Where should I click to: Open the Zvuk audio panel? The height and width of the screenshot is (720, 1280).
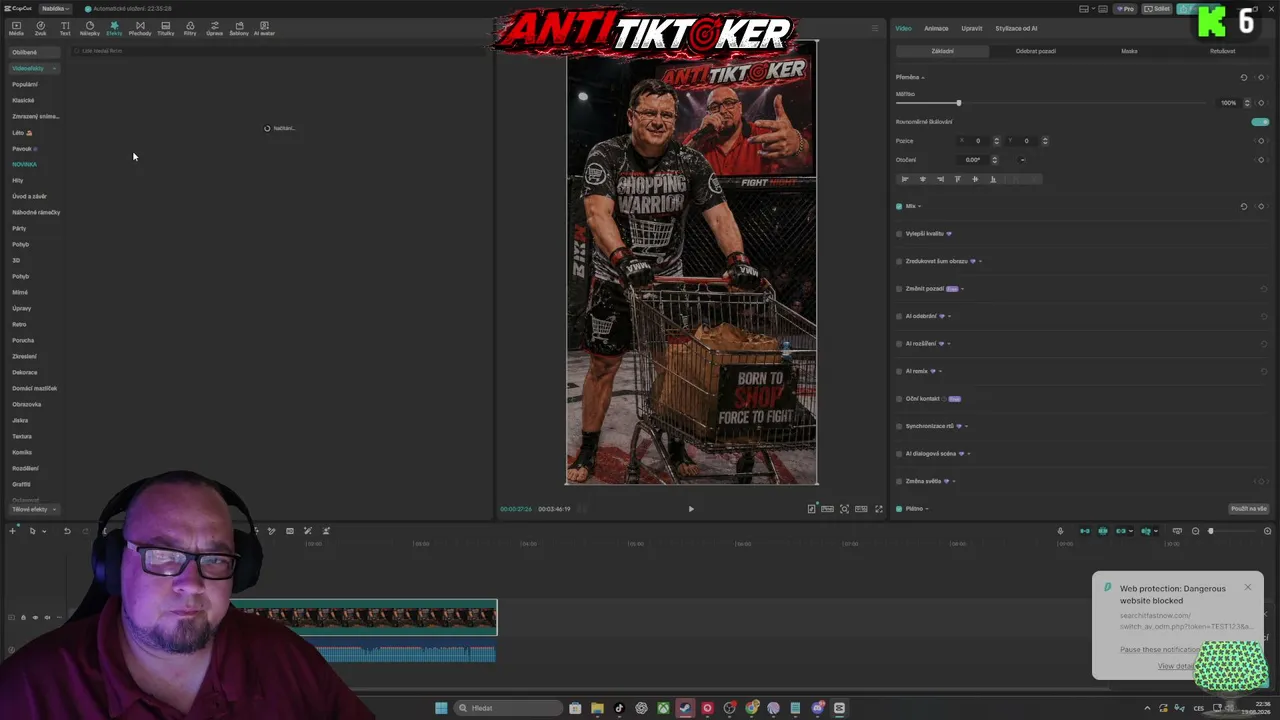tap(41, 28)
